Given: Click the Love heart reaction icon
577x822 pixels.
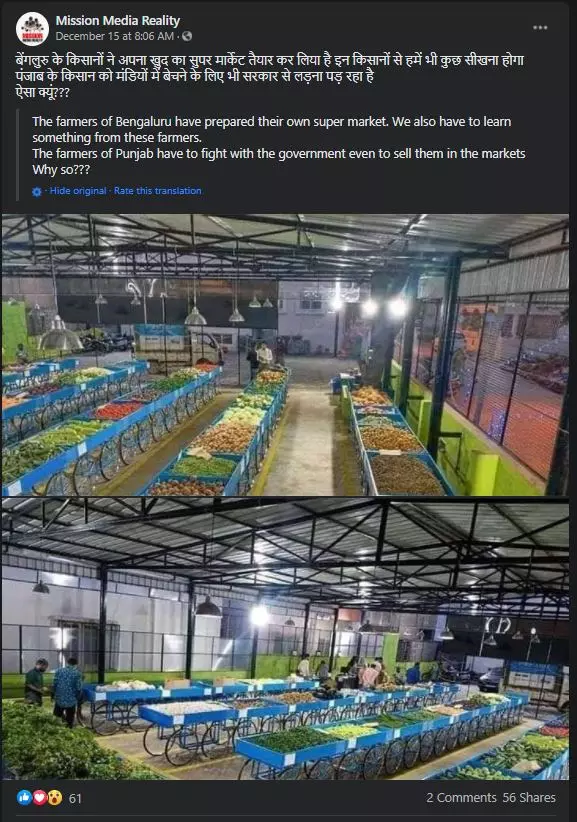Looking at the screenshot, I should [x=39, y=797].
